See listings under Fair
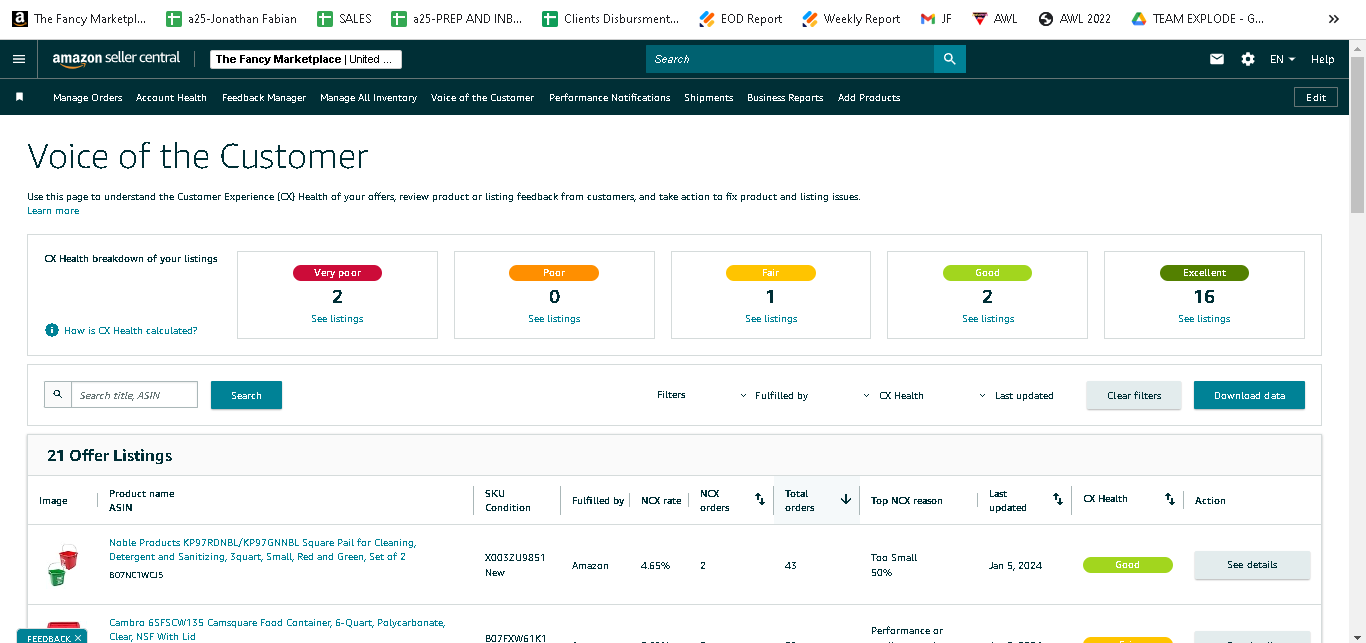 pos(771,319)
